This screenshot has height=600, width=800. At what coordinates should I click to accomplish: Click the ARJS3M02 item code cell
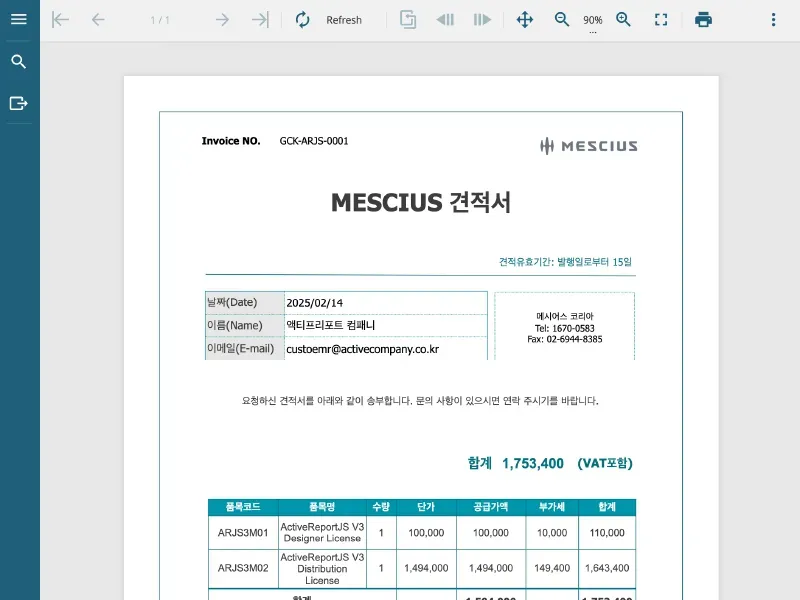pyautogui.click(x=243, y=568)
